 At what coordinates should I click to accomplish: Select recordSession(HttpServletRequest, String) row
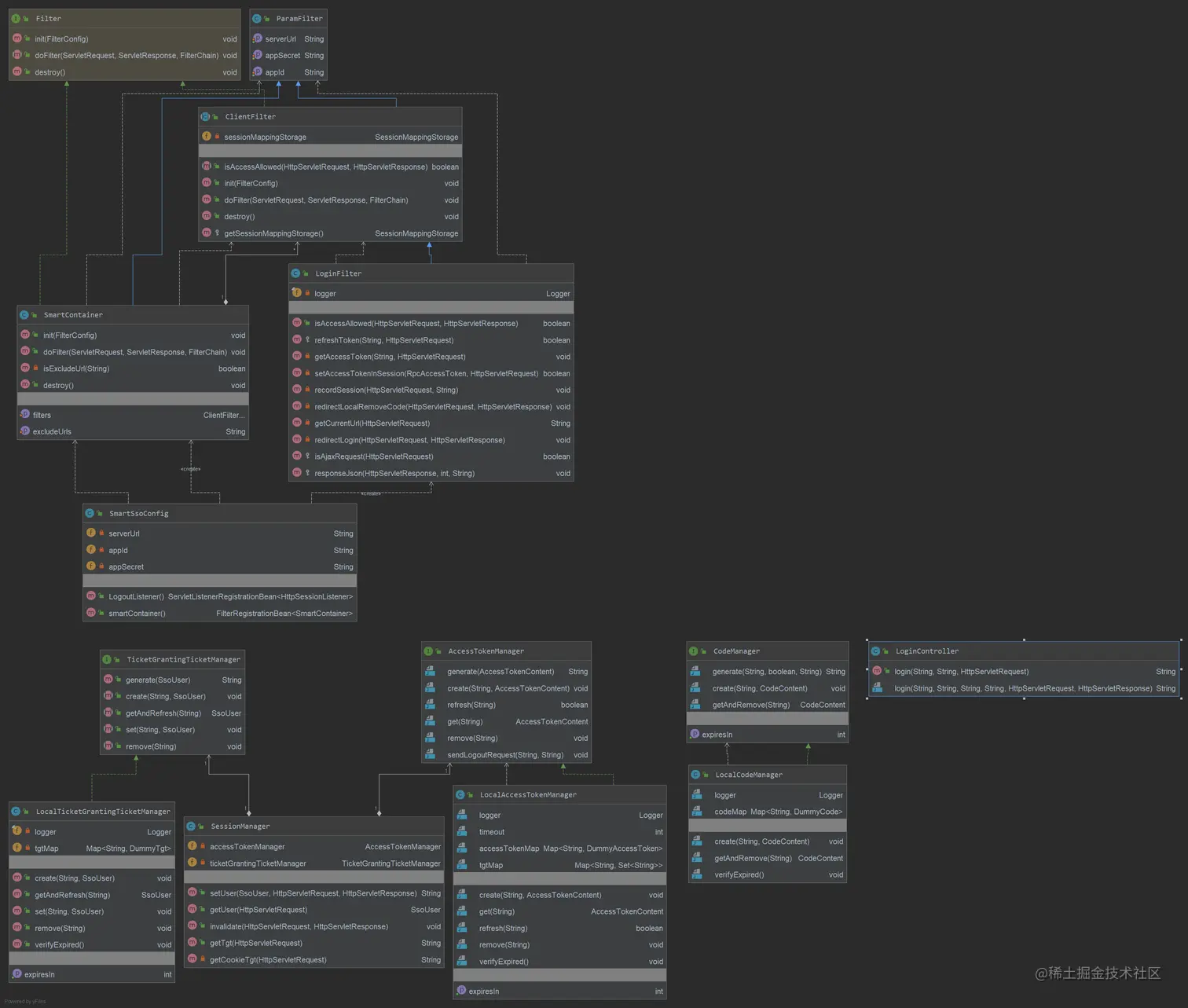(431, 390)
